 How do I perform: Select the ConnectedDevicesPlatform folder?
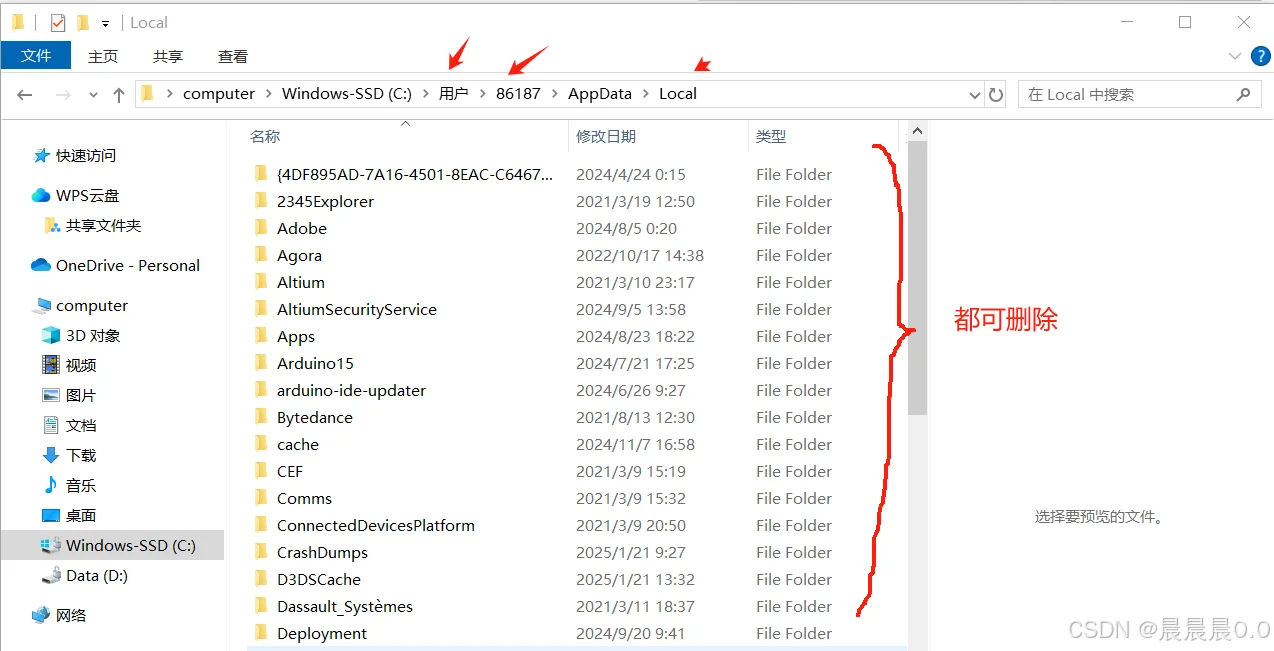(x=376, y=525)
